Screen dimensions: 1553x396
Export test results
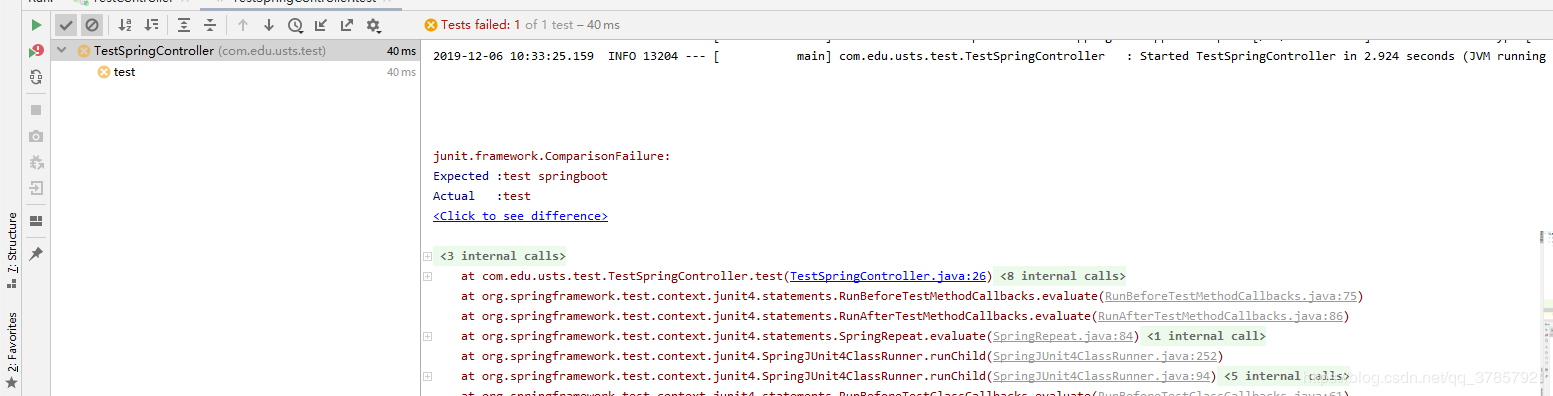pos(347,25)
